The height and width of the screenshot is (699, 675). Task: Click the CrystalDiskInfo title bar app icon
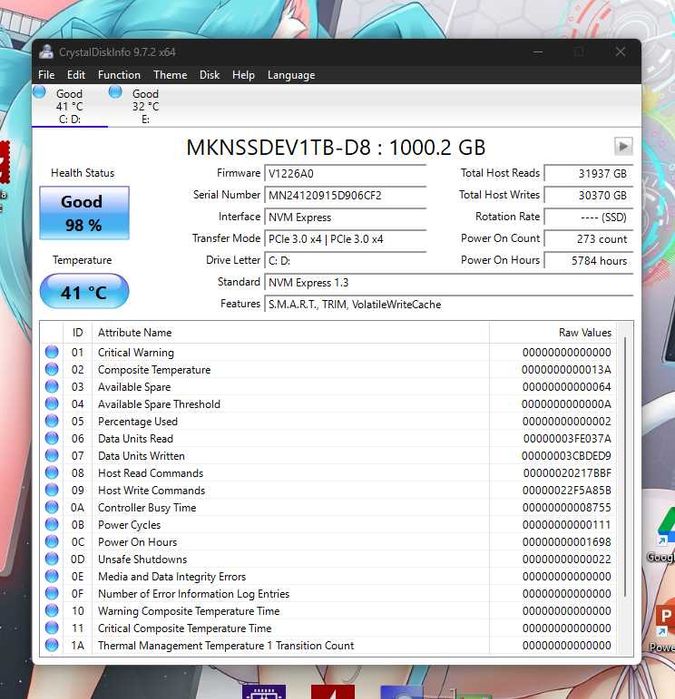(x=46, y=52)
